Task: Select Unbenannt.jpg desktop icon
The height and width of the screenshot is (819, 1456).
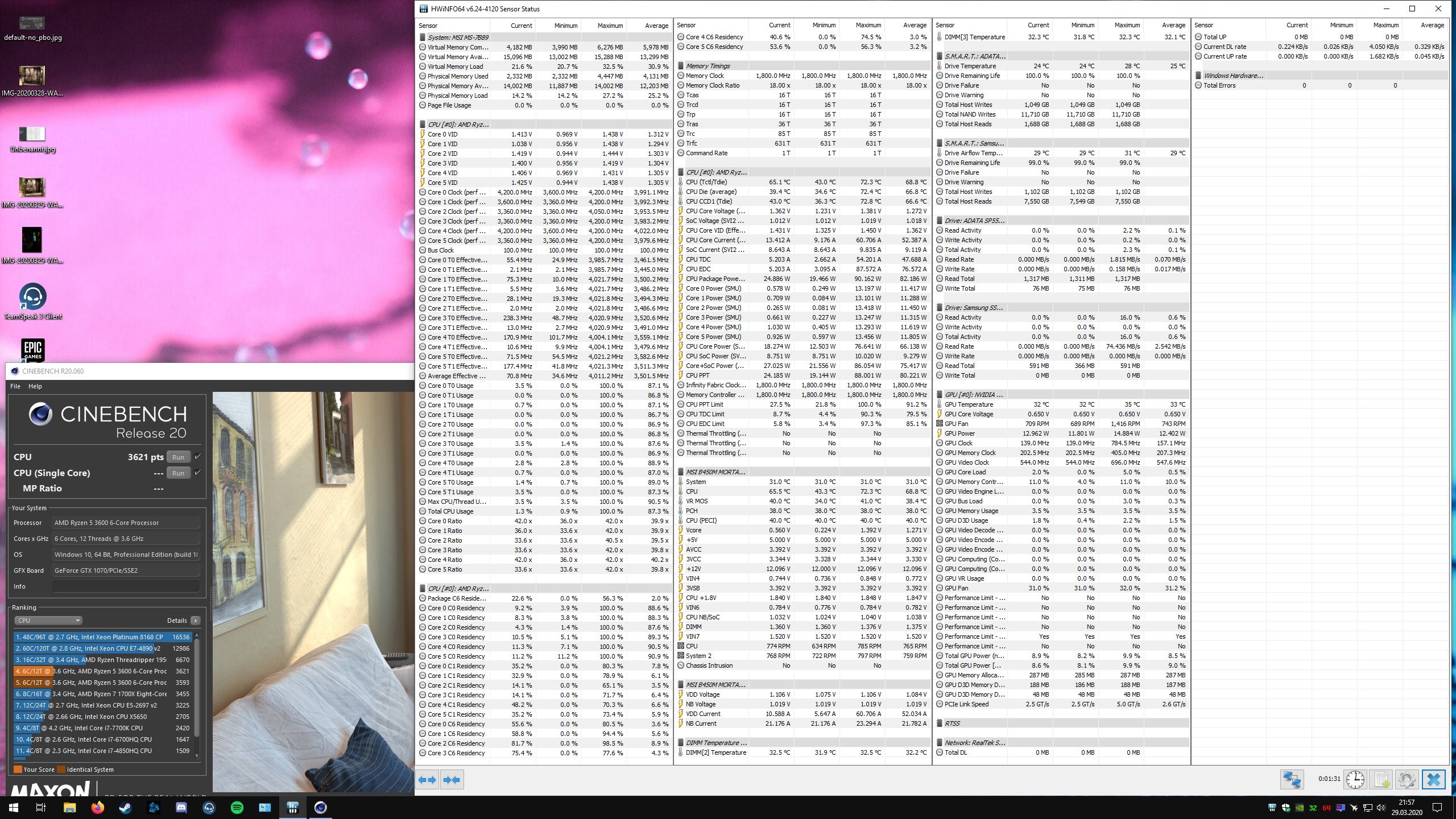Action: click(32, 139)
